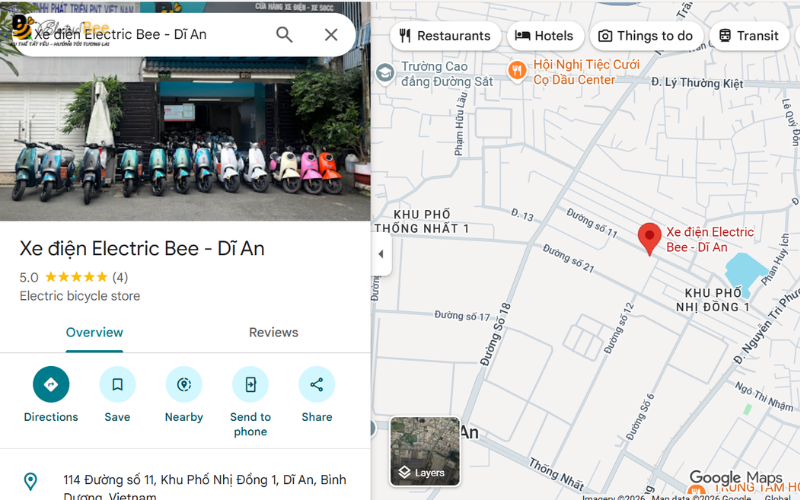Open Directions for Electric Bee

(51, 384)
